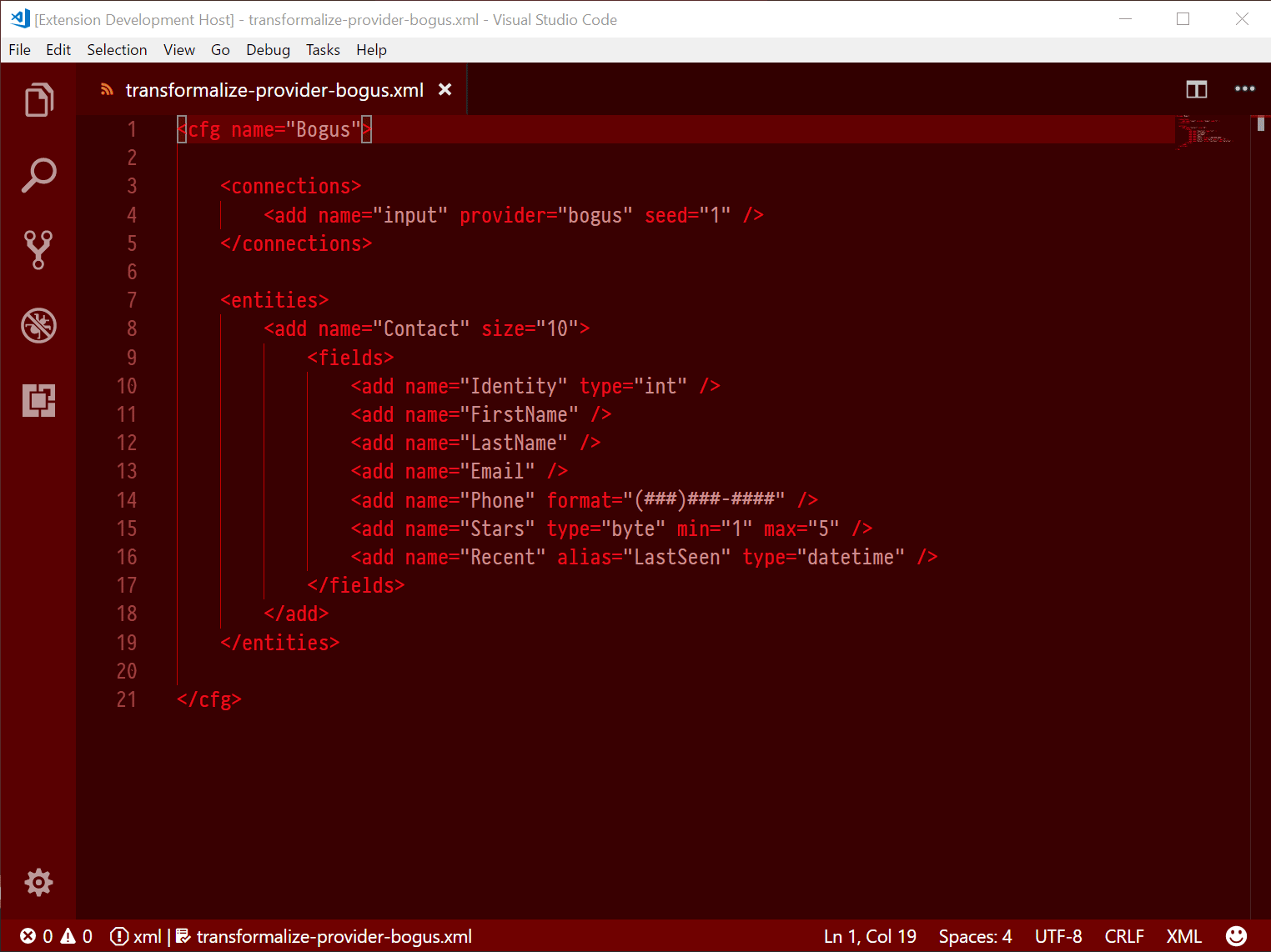Click the size="10" attribute

tap(530, 328)
